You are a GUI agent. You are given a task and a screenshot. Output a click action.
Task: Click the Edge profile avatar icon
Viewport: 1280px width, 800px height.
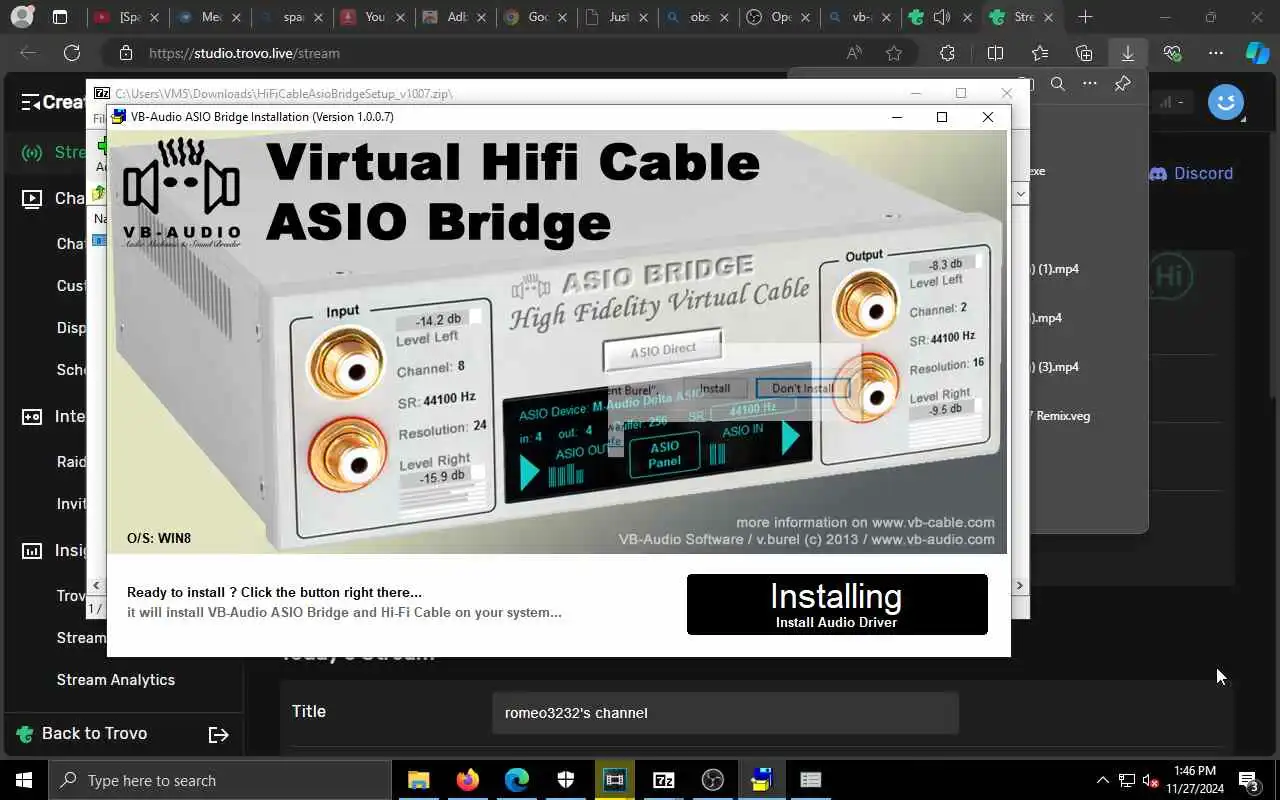(22, 17)
